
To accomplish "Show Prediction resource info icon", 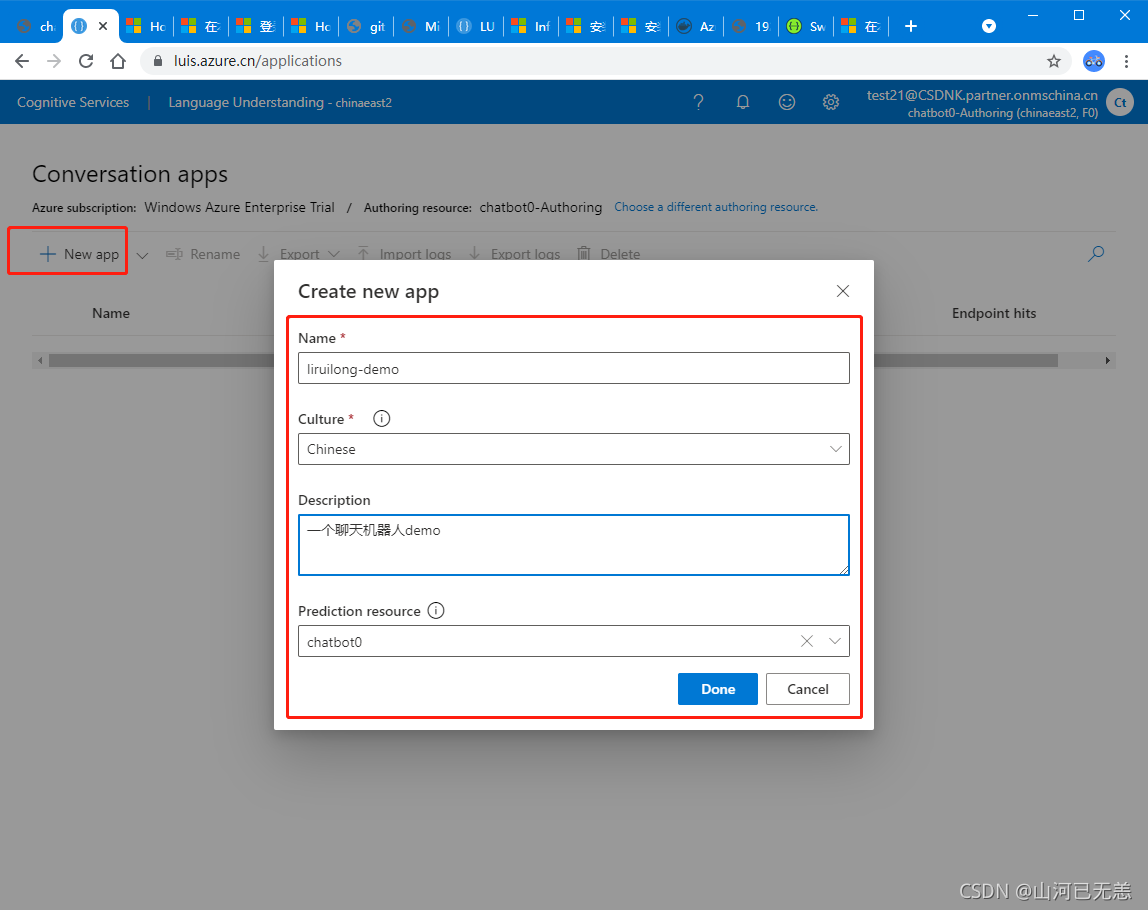I will pyautogui.click(x=436, y=611).
